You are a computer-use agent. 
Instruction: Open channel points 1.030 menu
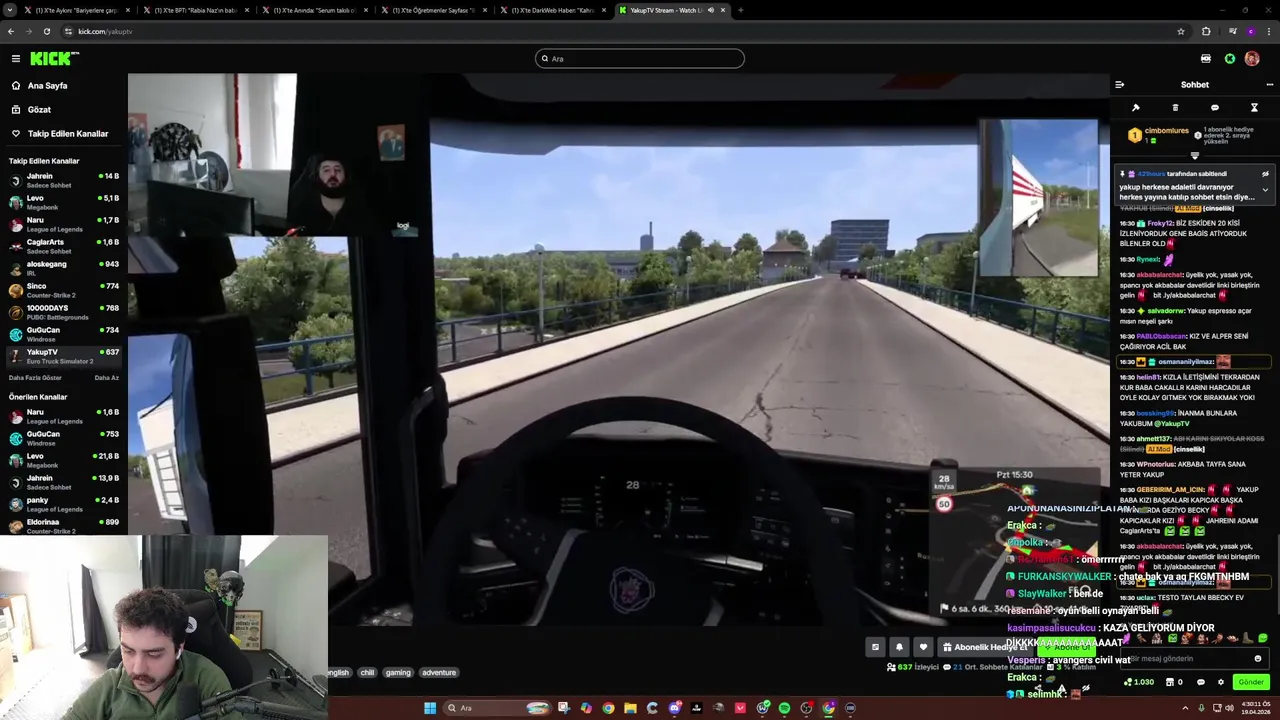click(x=1139, y=682)
